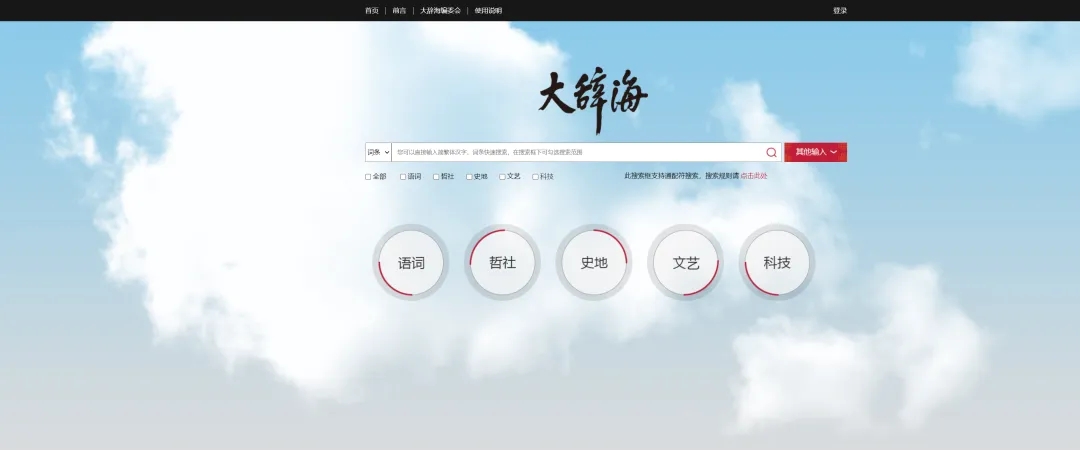Viewport: 1080px width, 450px height.
Task: Go to 首页 in top navigation
Action: (372, 11)
